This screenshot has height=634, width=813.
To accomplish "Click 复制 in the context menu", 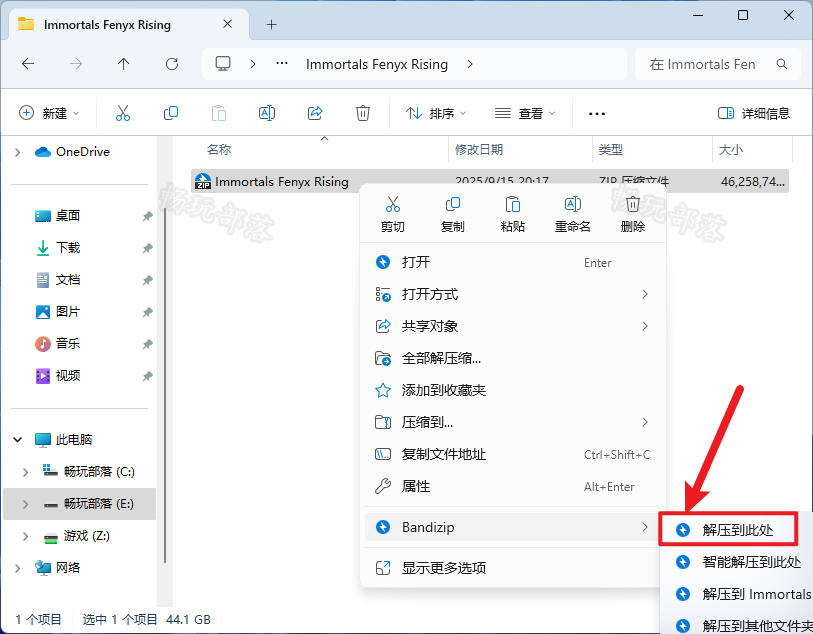I will (x=453, y=214).
